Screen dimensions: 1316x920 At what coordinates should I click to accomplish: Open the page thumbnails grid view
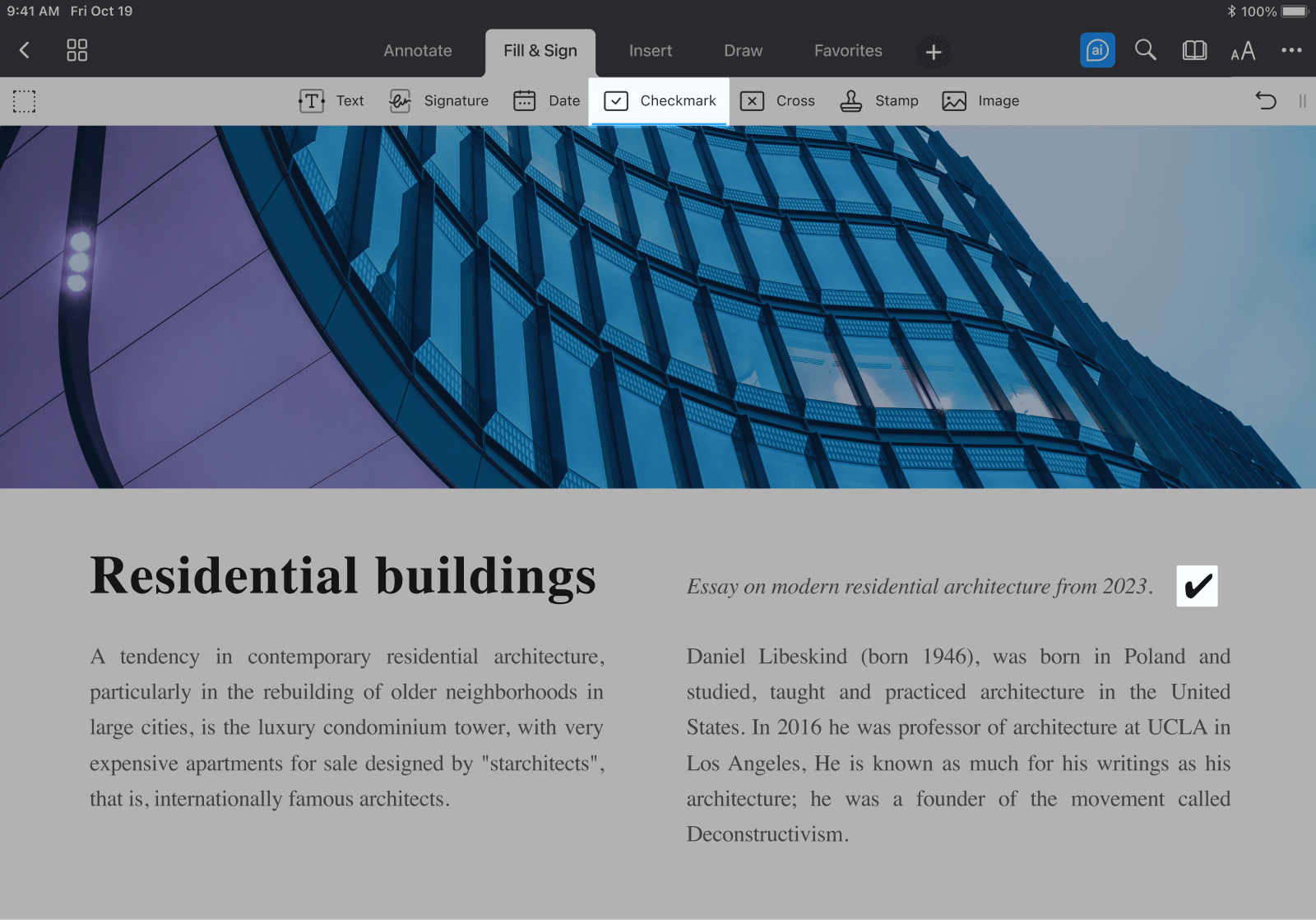point(76,50)
